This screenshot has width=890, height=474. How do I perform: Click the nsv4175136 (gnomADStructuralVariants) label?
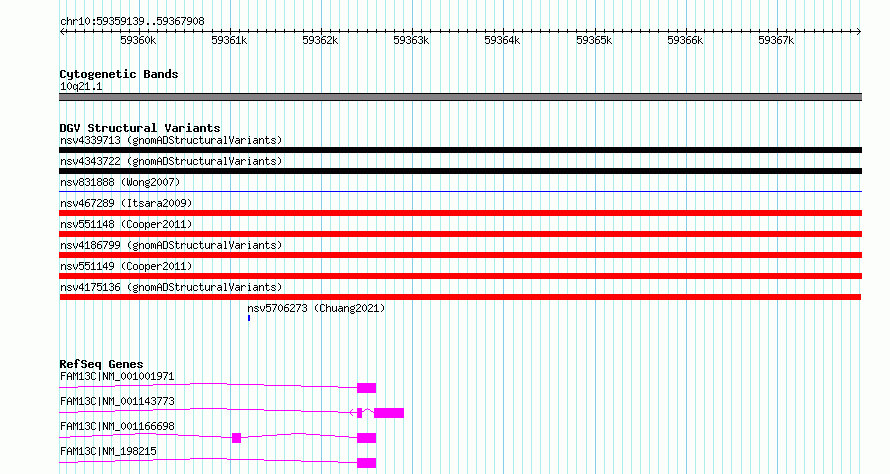click(x=171, y=287)
